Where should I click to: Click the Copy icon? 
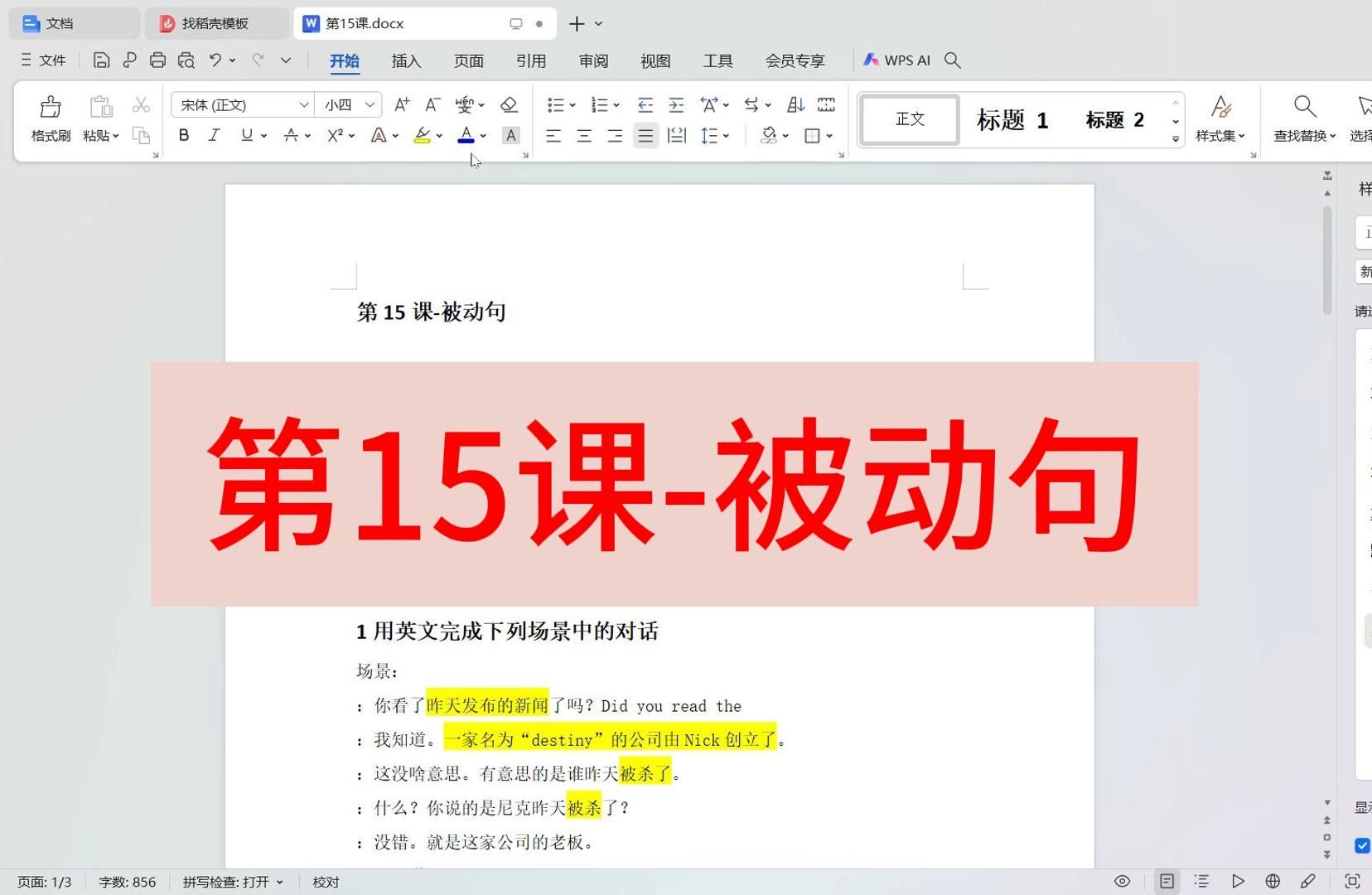click(x=142, y=135)
